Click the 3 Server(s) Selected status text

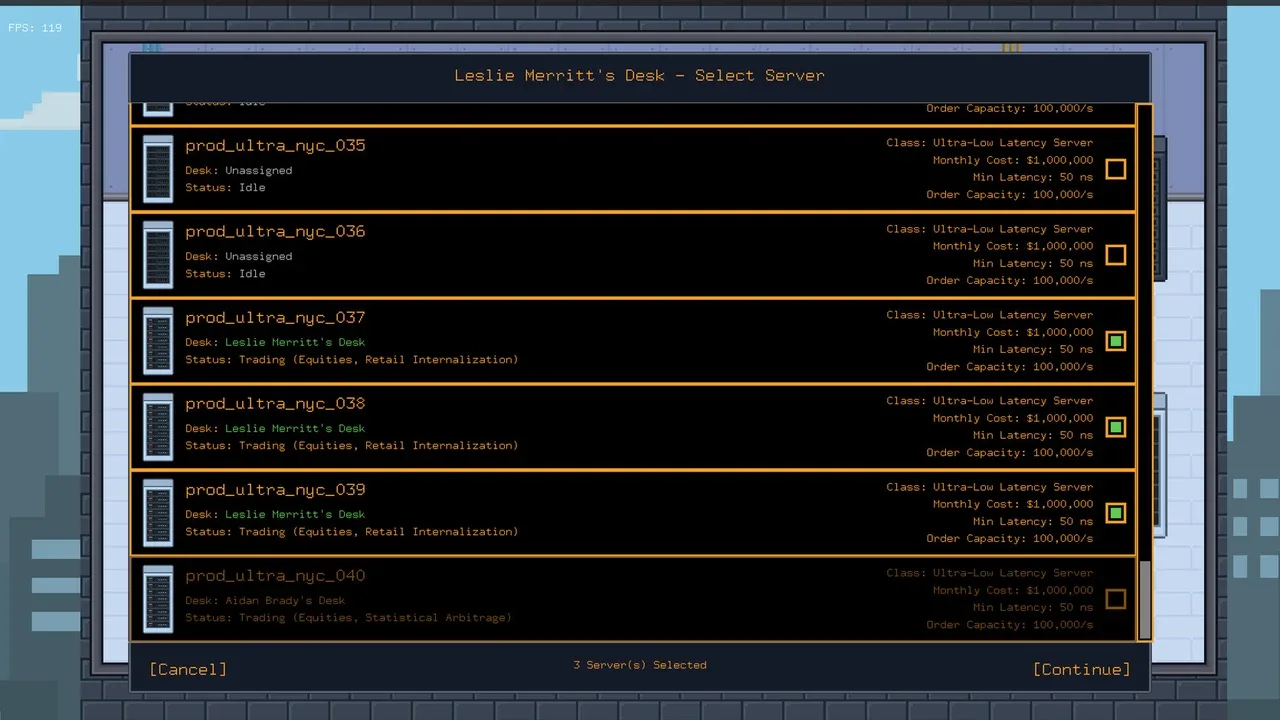(640, 665)
